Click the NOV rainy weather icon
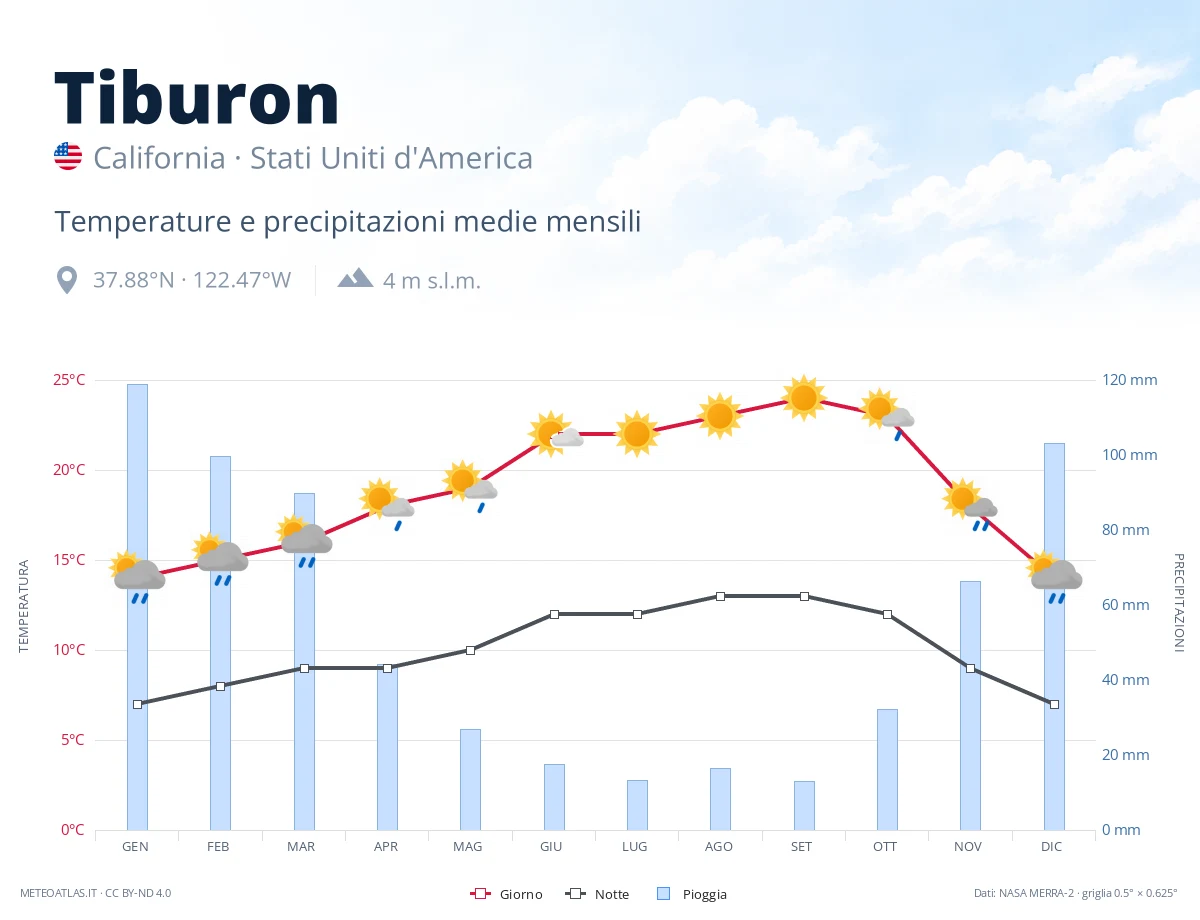The width and height of the screenshot is (1200, 920). (970, 505)
